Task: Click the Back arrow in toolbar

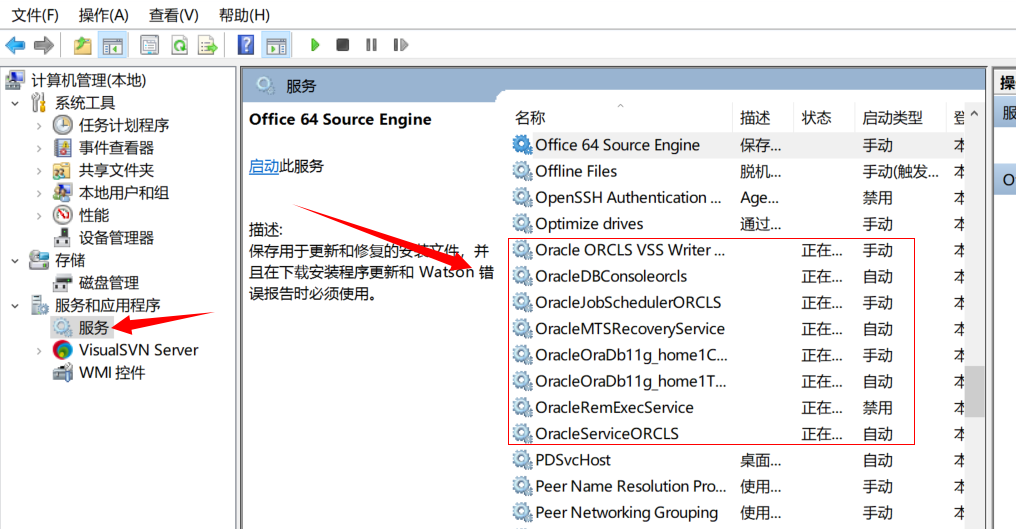Action: point(15,45)
